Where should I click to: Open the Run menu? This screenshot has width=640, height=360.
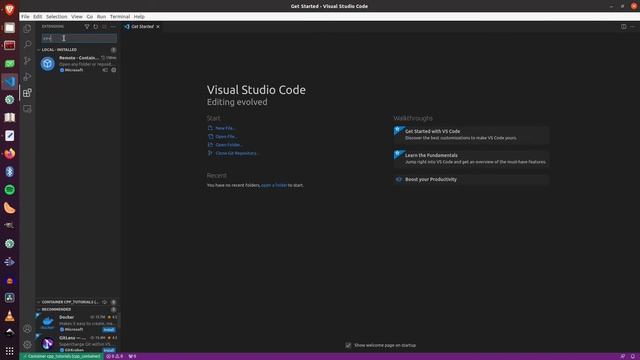click(101, 17)
